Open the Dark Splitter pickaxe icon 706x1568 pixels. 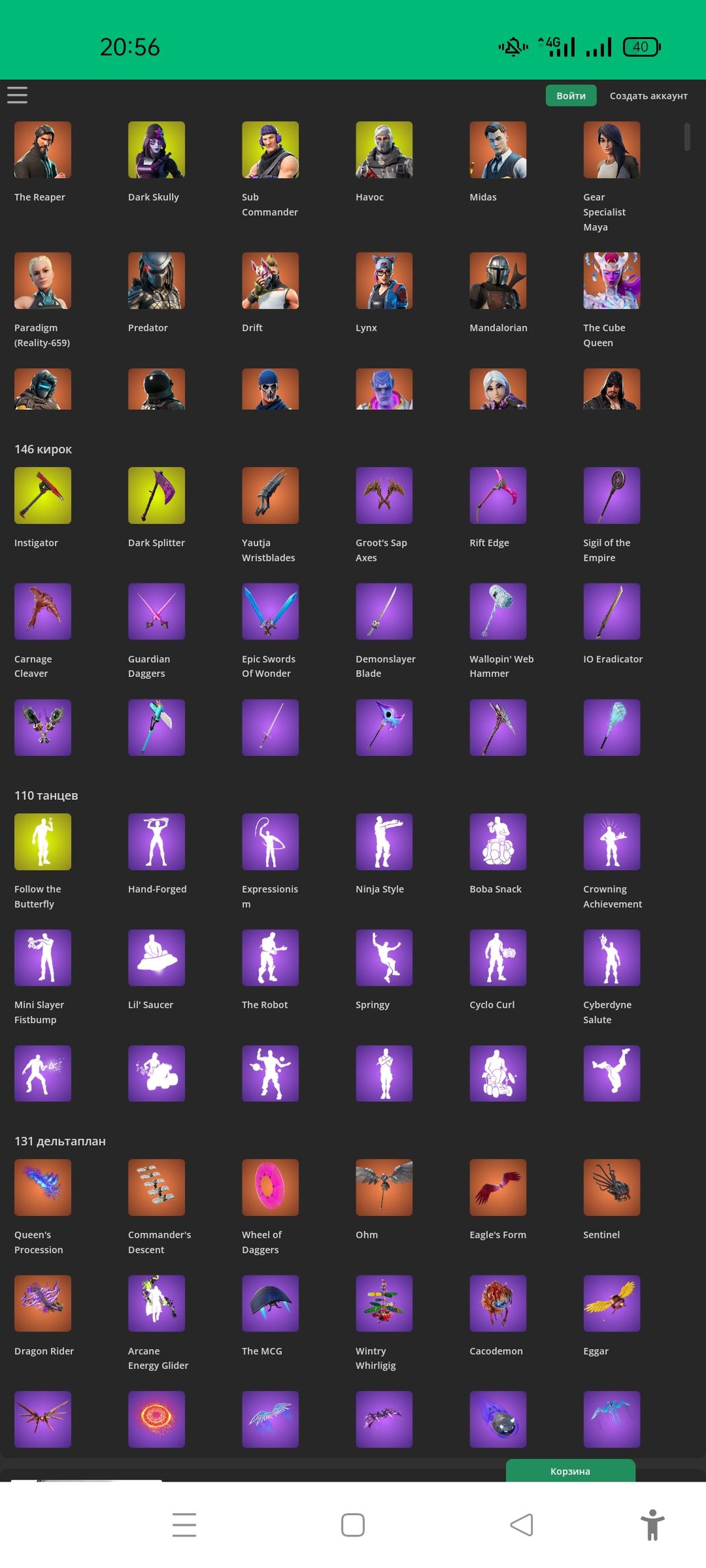pyautogui.click(x=157, y=495)
